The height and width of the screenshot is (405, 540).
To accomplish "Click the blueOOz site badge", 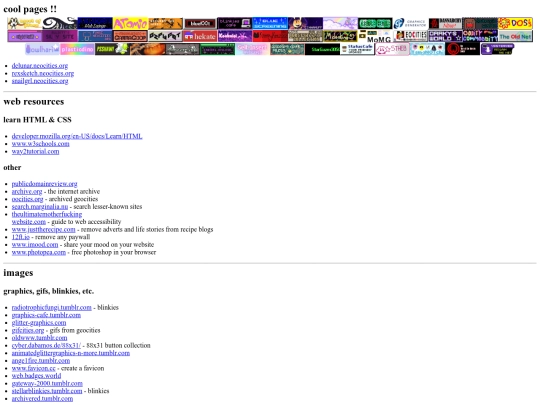I will (x=200, y=23).
